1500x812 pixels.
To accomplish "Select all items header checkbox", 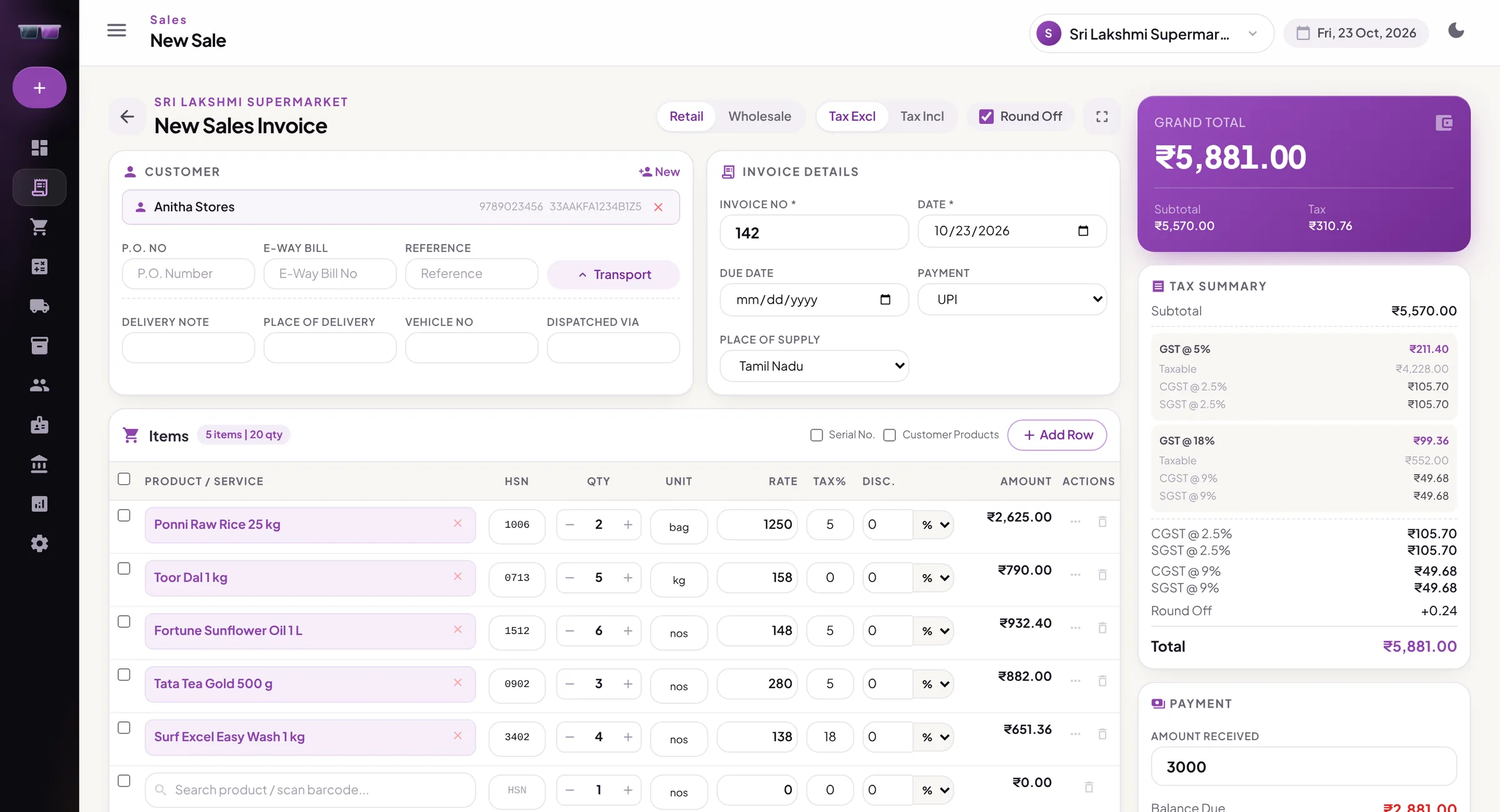I will pos(124,479).
